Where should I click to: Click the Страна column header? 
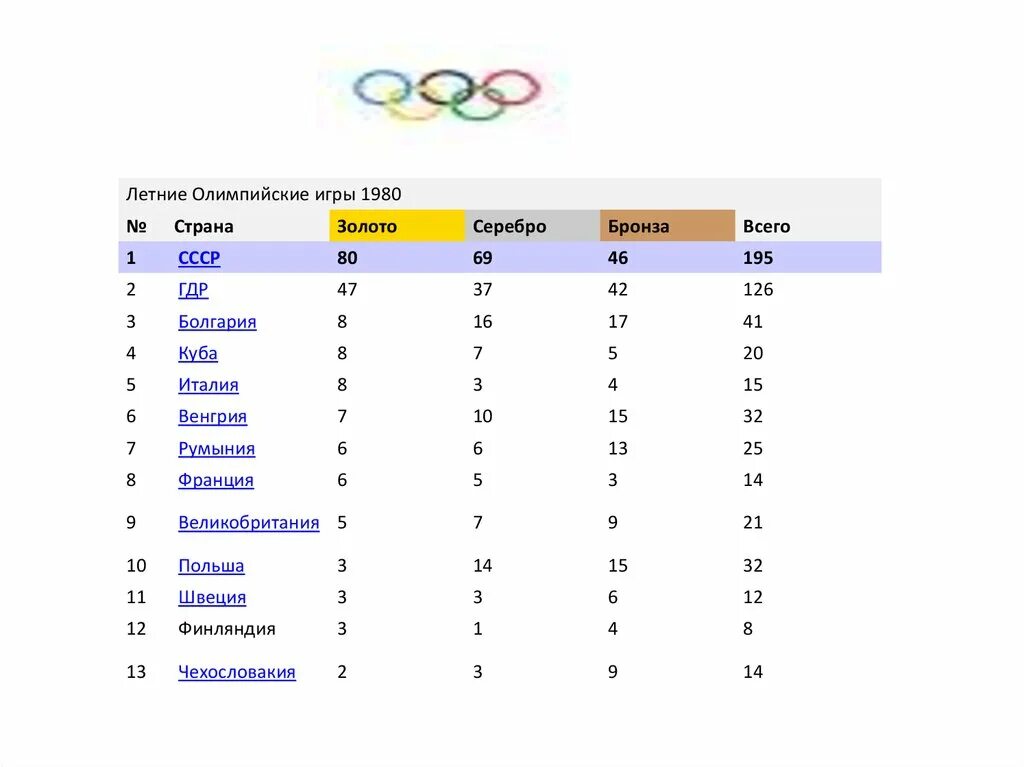click(204, 227)
